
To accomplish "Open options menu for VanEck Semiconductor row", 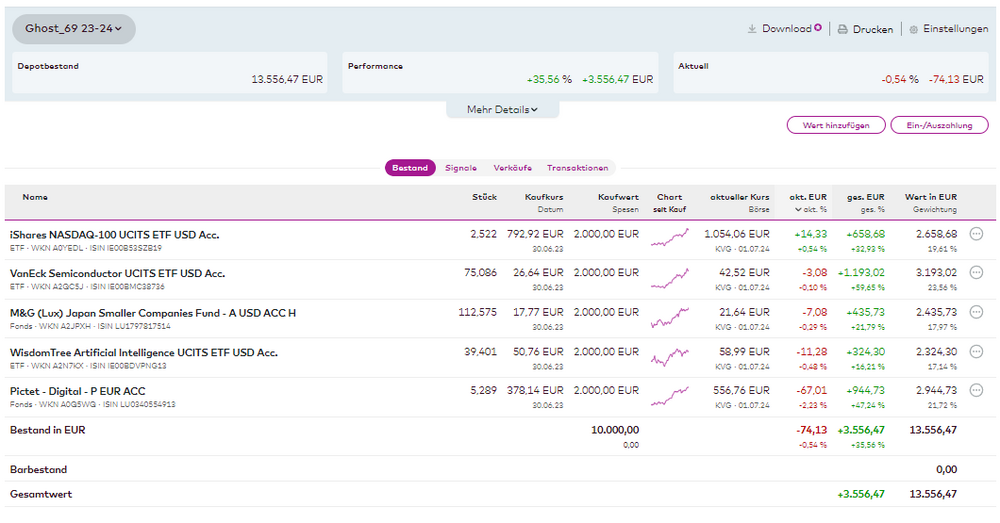I will pyautogui.click(x=977, y=273).
